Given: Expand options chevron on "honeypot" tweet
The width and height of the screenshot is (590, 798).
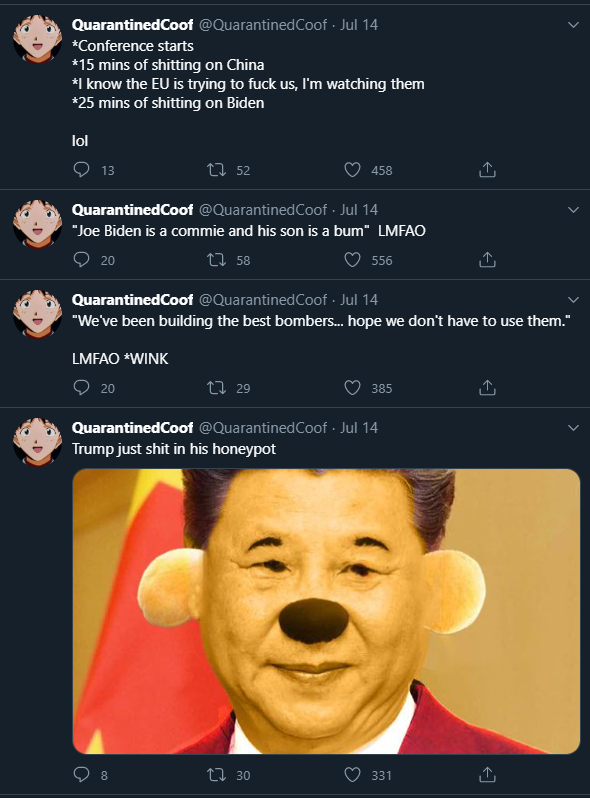Looking at the screenshot, I should pos(573,428).
